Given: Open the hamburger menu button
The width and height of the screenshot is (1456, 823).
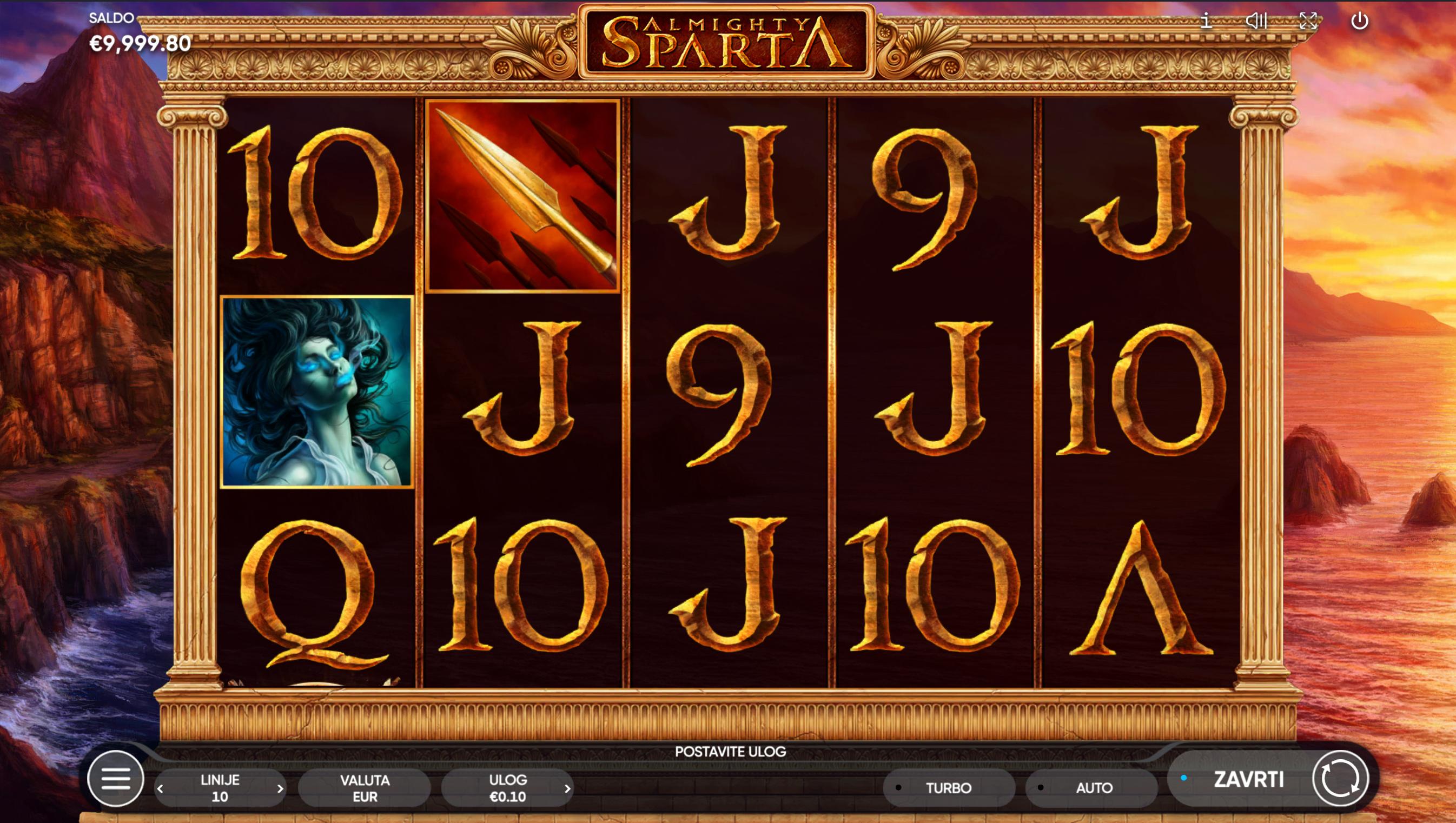Looking at the screenshot, I should click(x=116, y=779).
